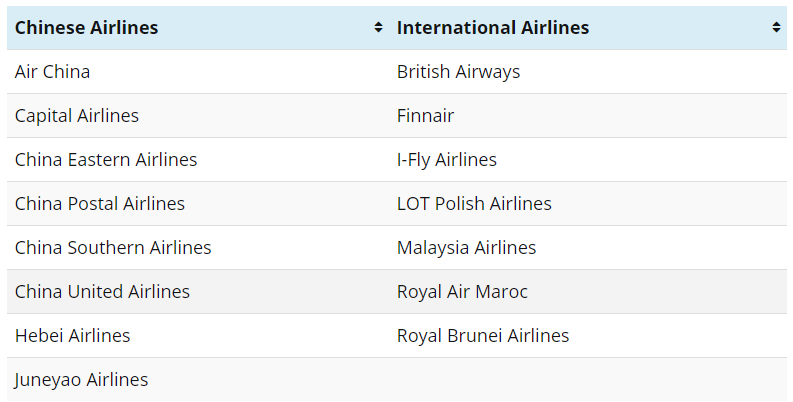Viewport: 793px width, 402px height.
Task: Select the International Airlines column header
Action: point(588,28)
